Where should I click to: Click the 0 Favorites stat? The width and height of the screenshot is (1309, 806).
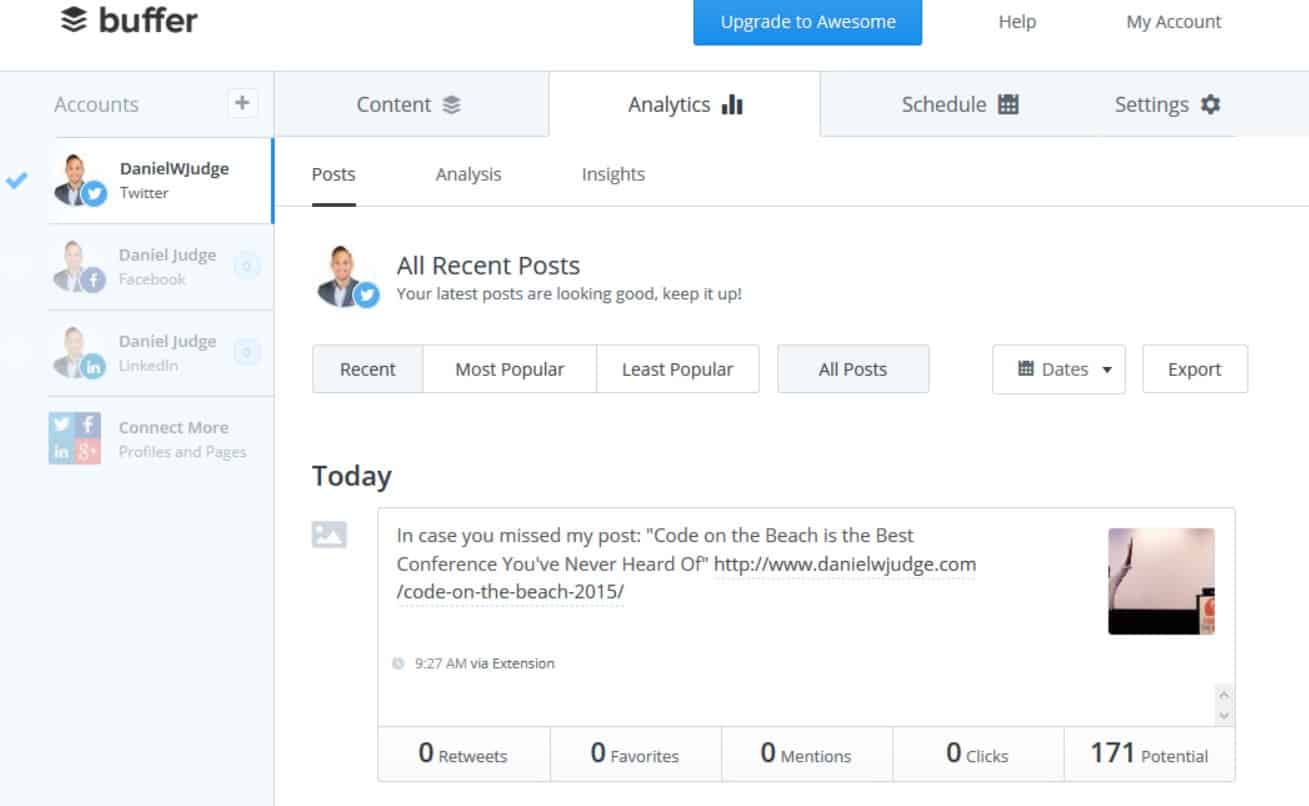[635, 754]
